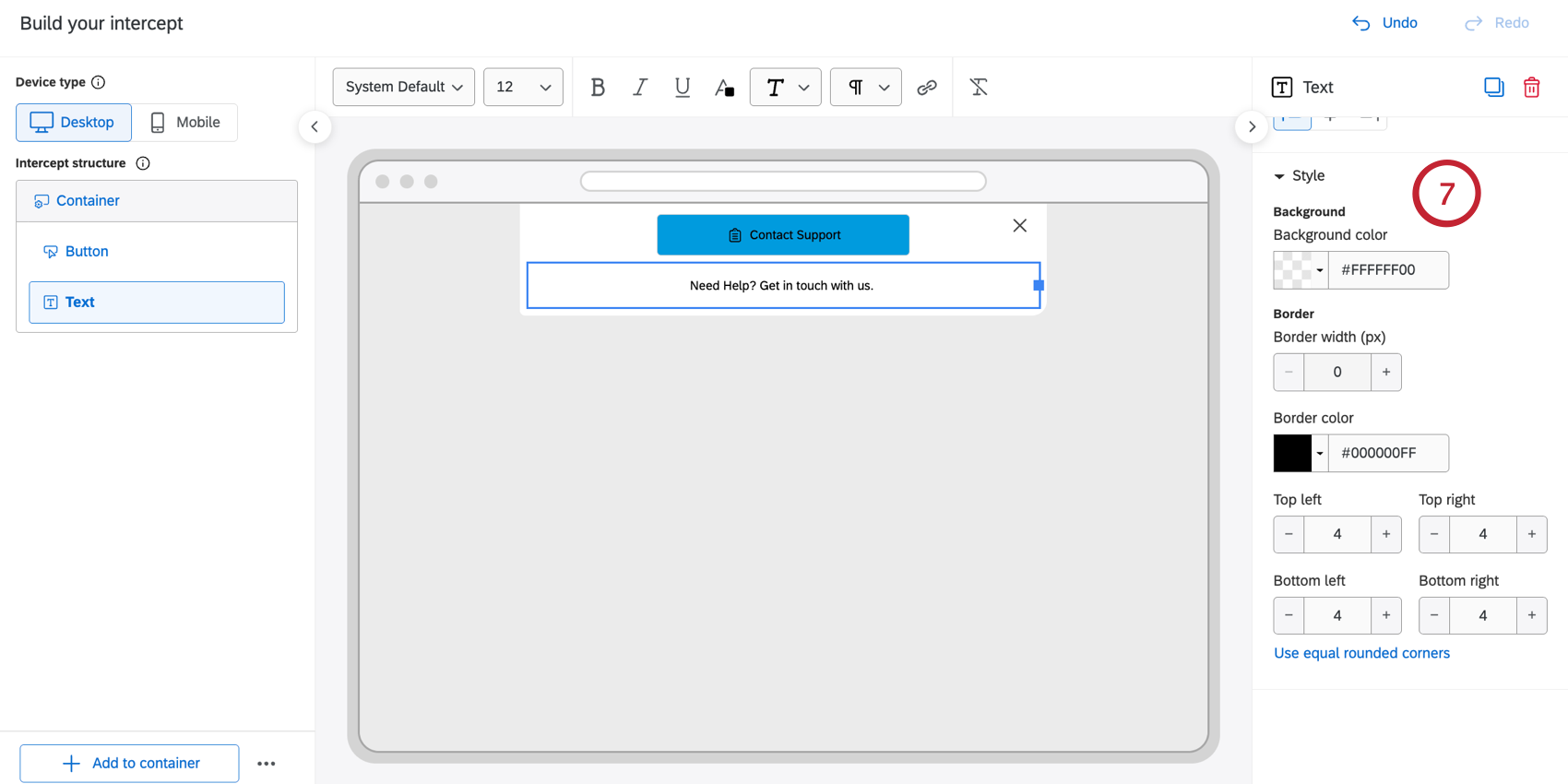Click the text box resize handle
This screenshot has height=784, width=1568.
point(1039,286)
